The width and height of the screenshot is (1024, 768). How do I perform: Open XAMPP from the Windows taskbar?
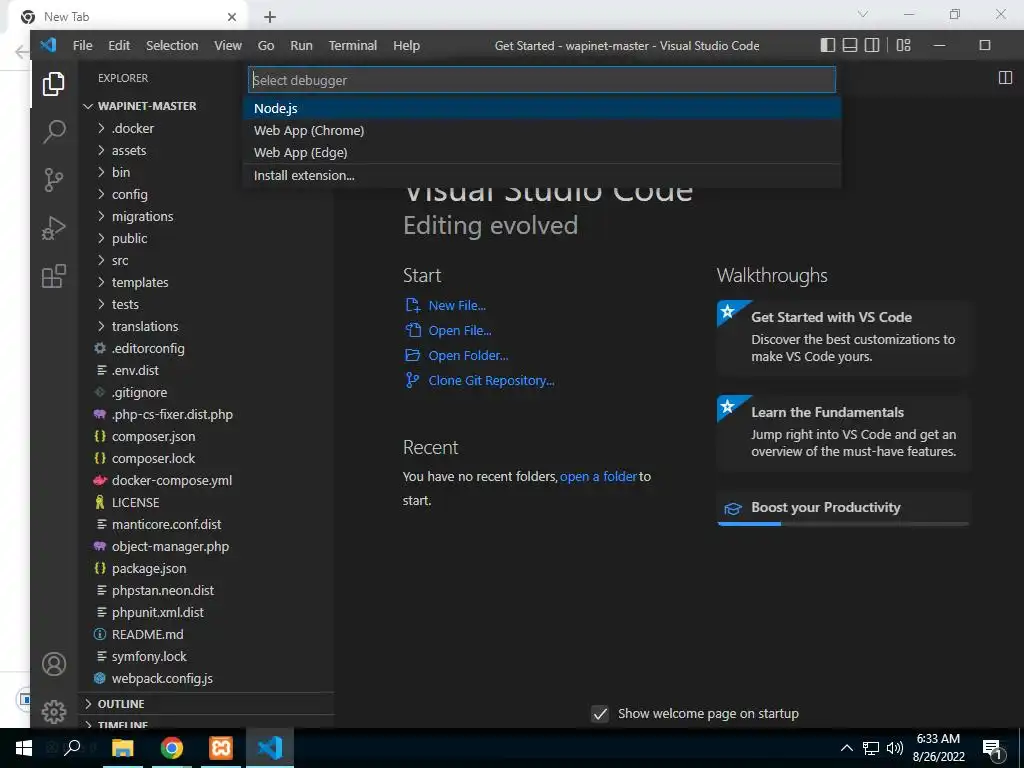[221, 748]
